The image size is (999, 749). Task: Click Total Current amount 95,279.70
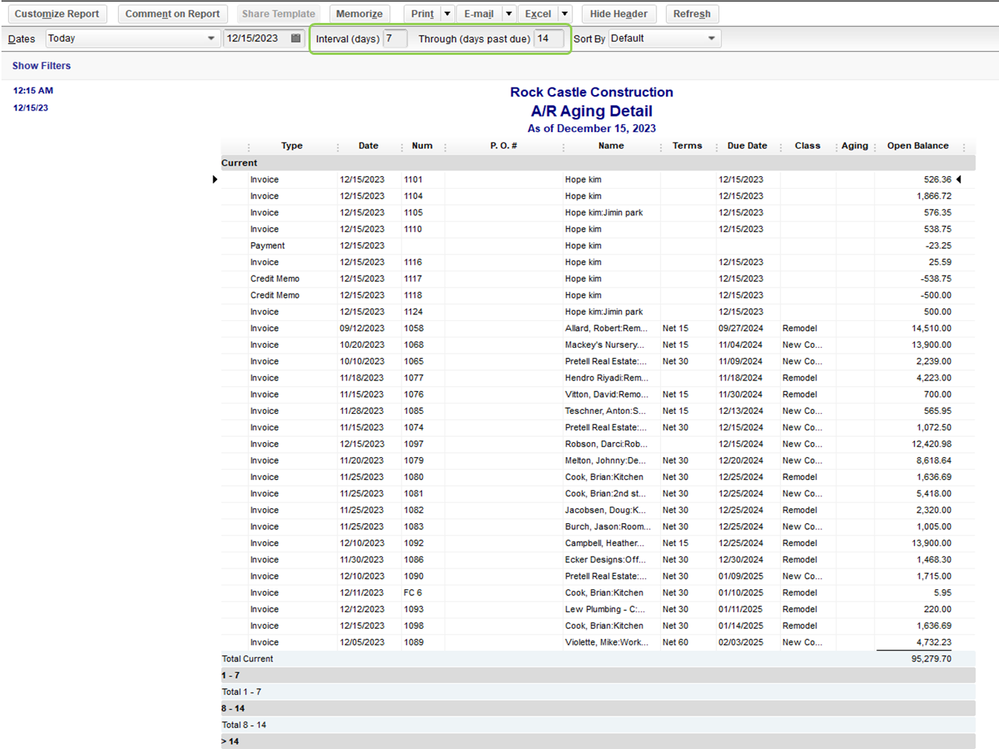pyautogui.click(x=931, y=659)
